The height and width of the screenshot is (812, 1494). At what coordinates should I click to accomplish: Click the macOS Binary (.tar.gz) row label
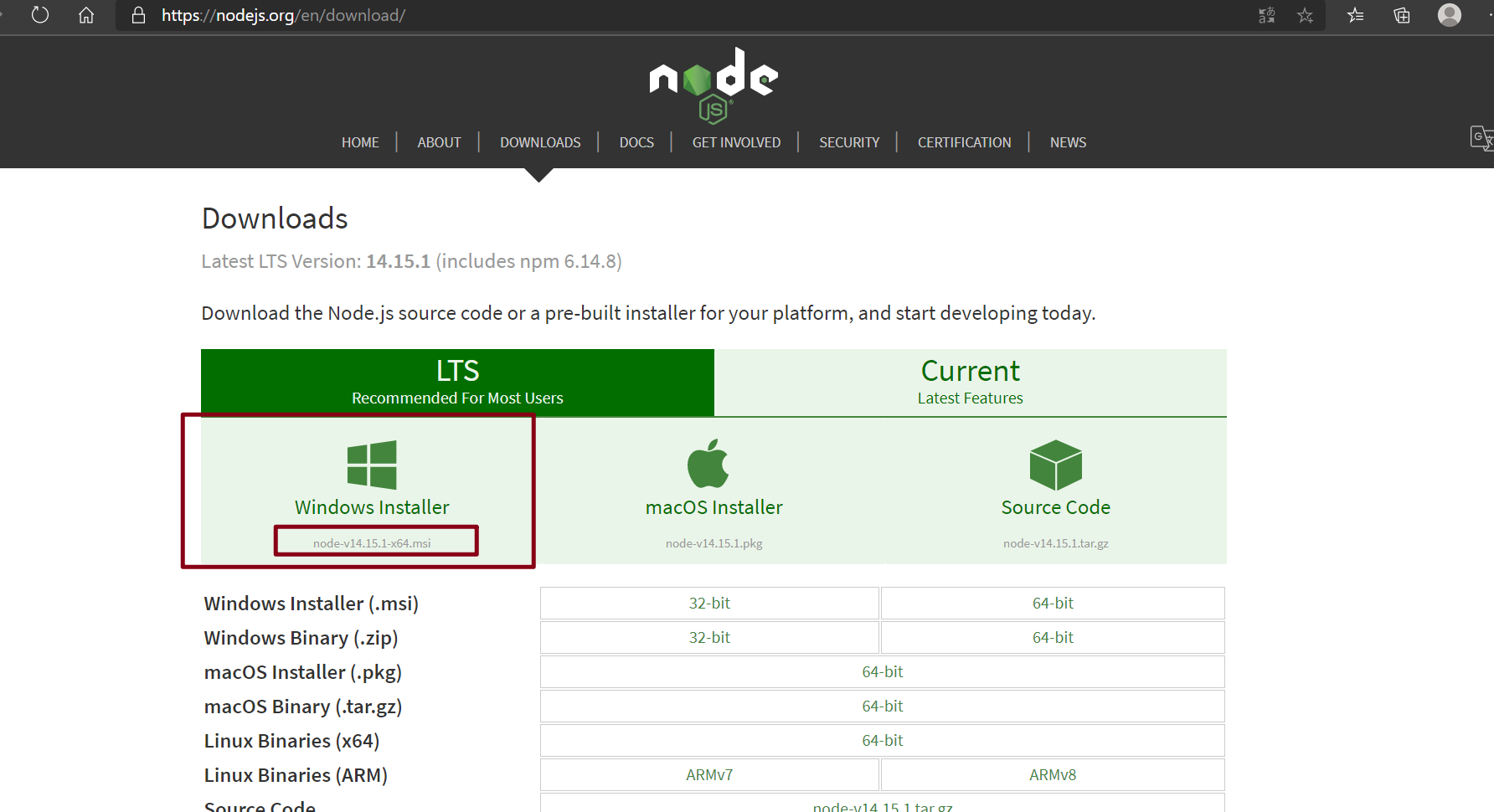(x=303, y=707)
